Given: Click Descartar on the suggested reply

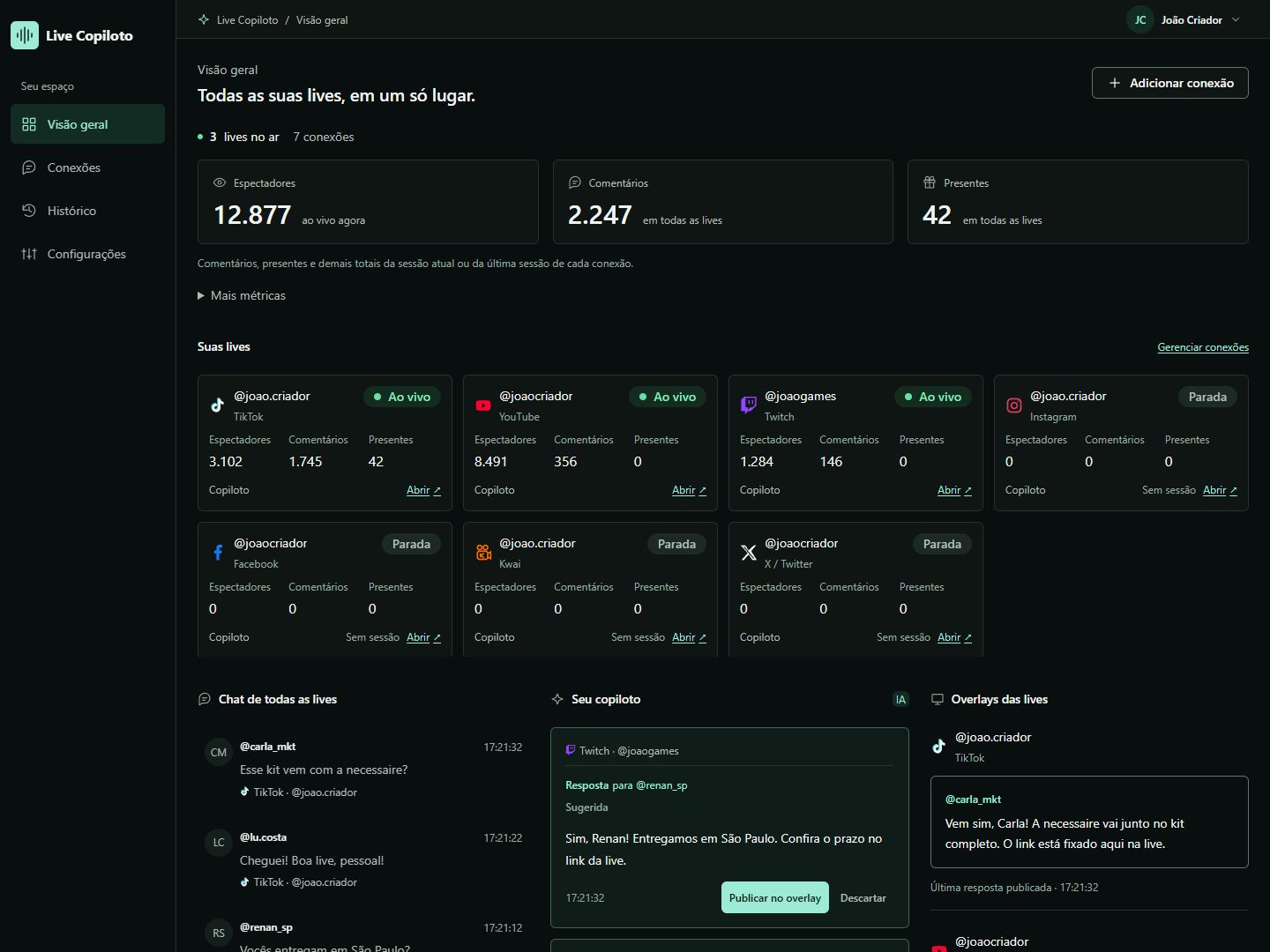Looking at the screenshot, I should [863, 897].
